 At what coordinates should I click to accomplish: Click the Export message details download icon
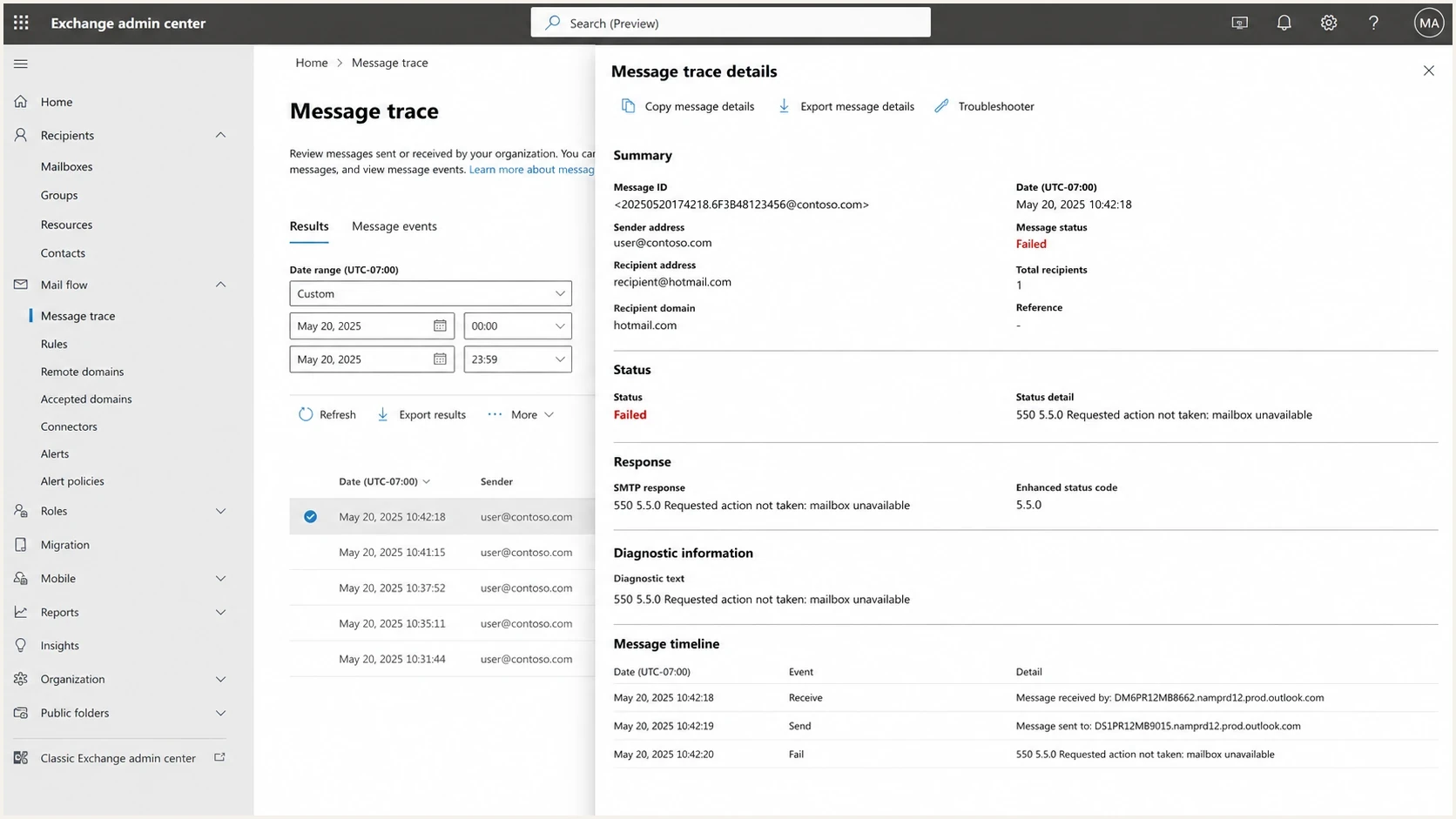tap(784, 106)
